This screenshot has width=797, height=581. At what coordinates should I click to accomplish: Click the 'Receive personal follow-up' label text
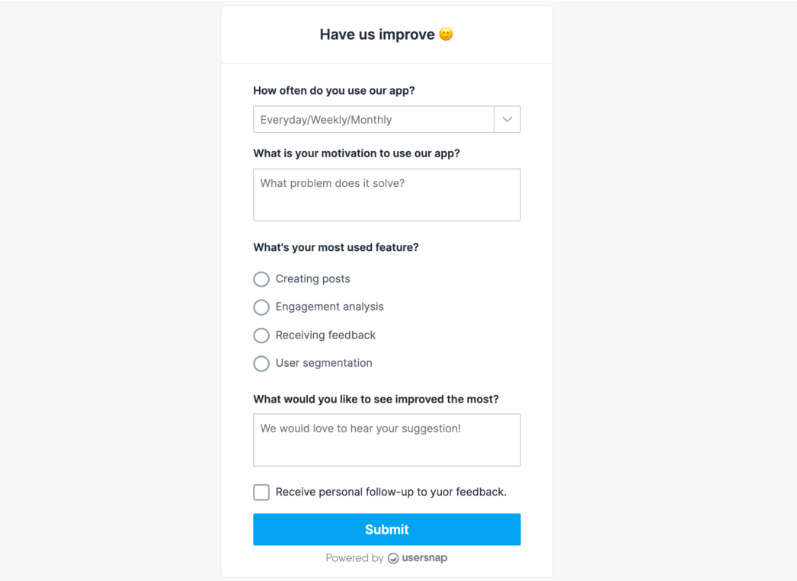tap(391, 492)
